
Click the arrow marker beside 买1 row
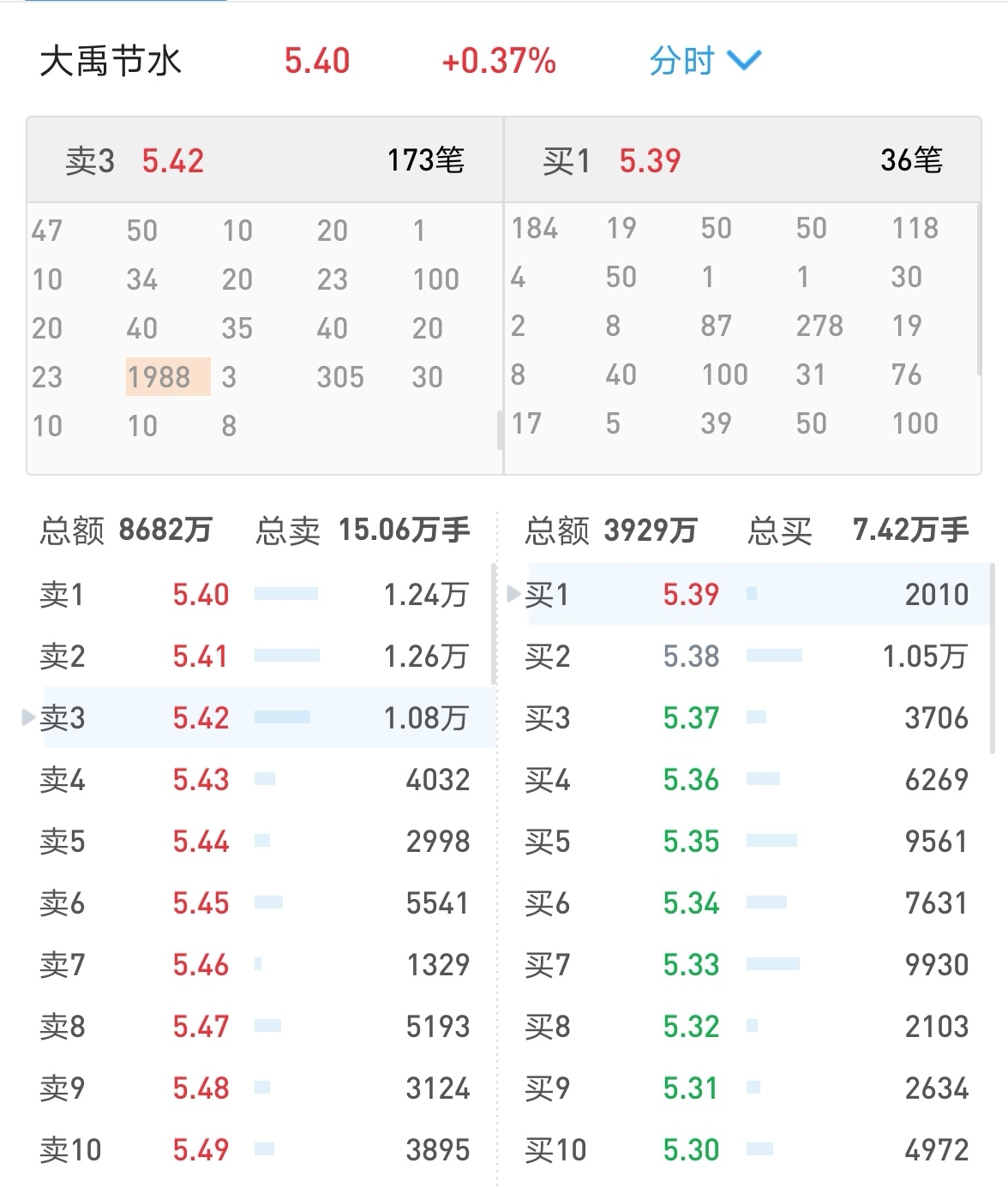pyautogui.click(x=514, y=594)
